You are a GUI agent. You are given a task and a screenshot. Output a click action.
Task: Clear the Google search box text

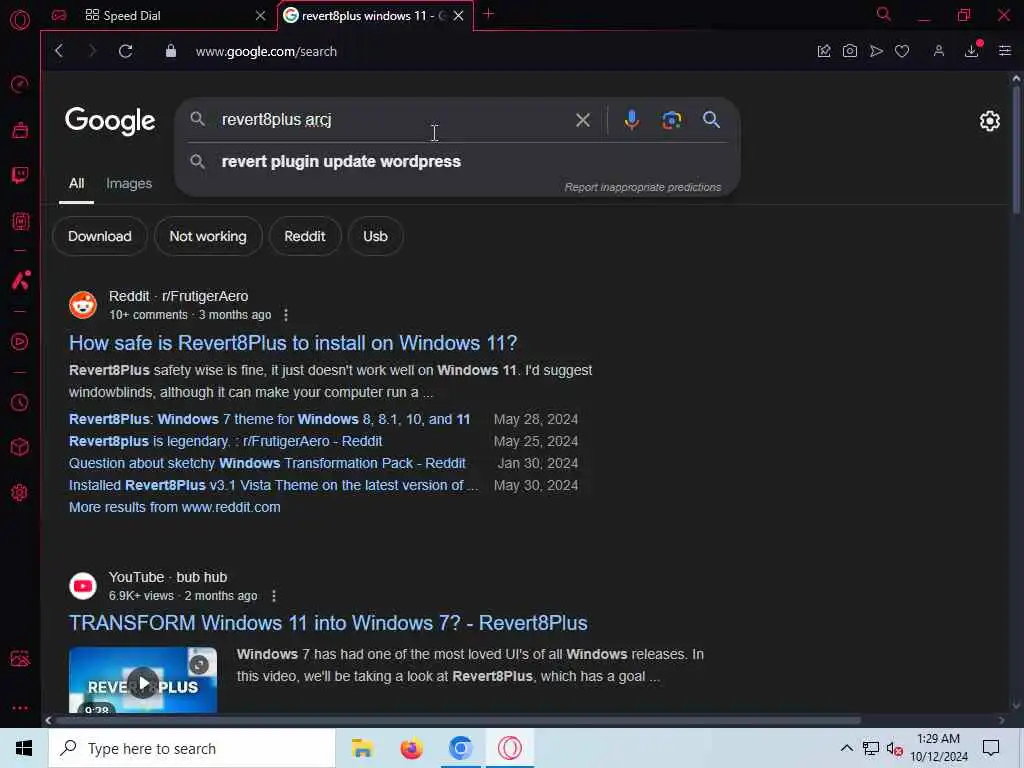[583, 120]
